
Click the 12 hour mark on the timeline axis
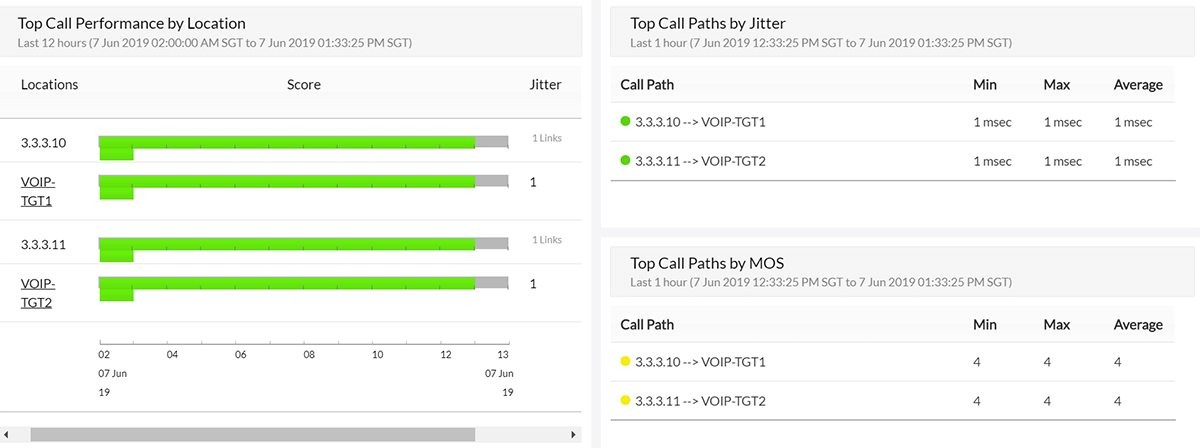point(445,354)
